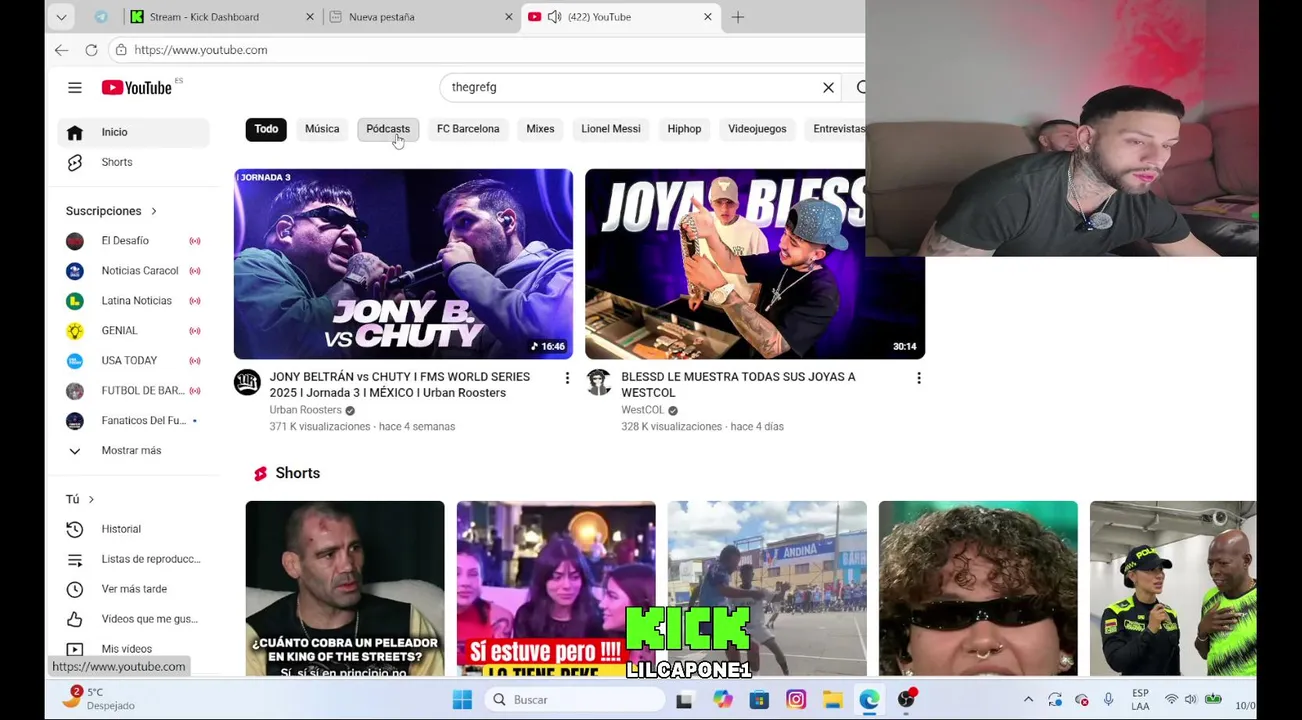Open Mis videos in sidebar
This screenshot has height=720, width=1302.
tap(135, 649)
